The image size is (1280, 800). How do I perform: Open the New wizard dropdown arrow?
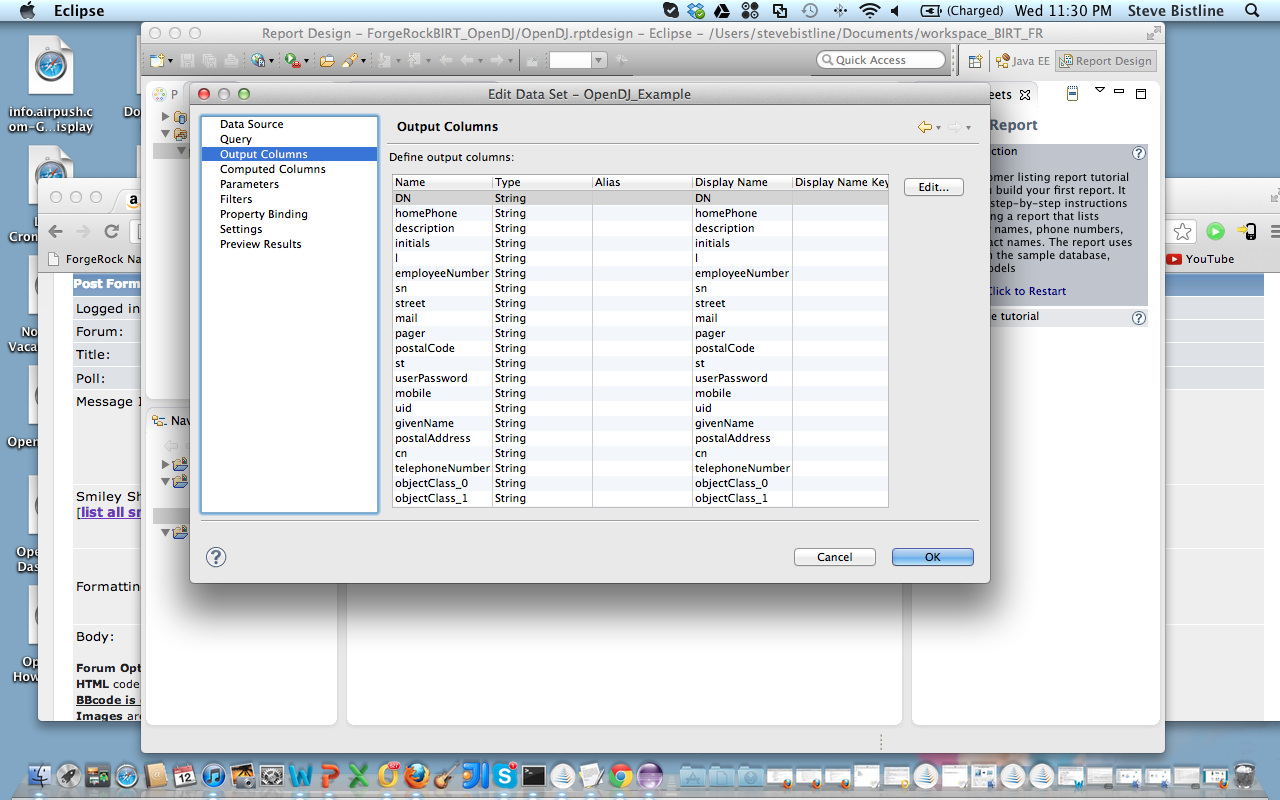click(170, 61)
